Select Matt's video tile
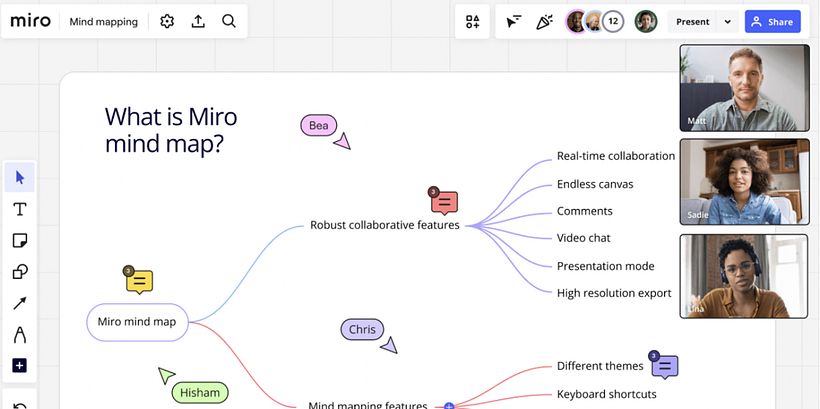Image resolution: width=820 pixels, height=409 pixels. pyautogui.click(x=745, y=88)
